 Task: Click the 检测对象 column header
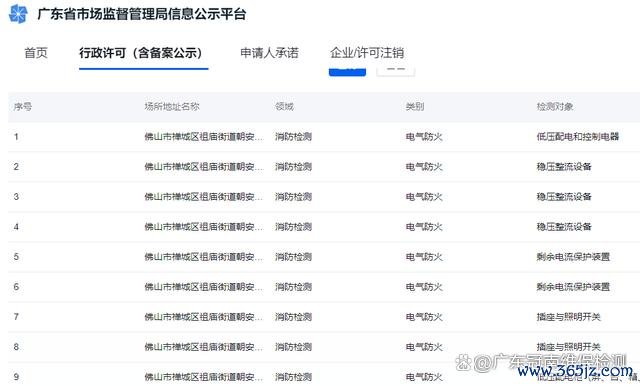click(555, 107)
